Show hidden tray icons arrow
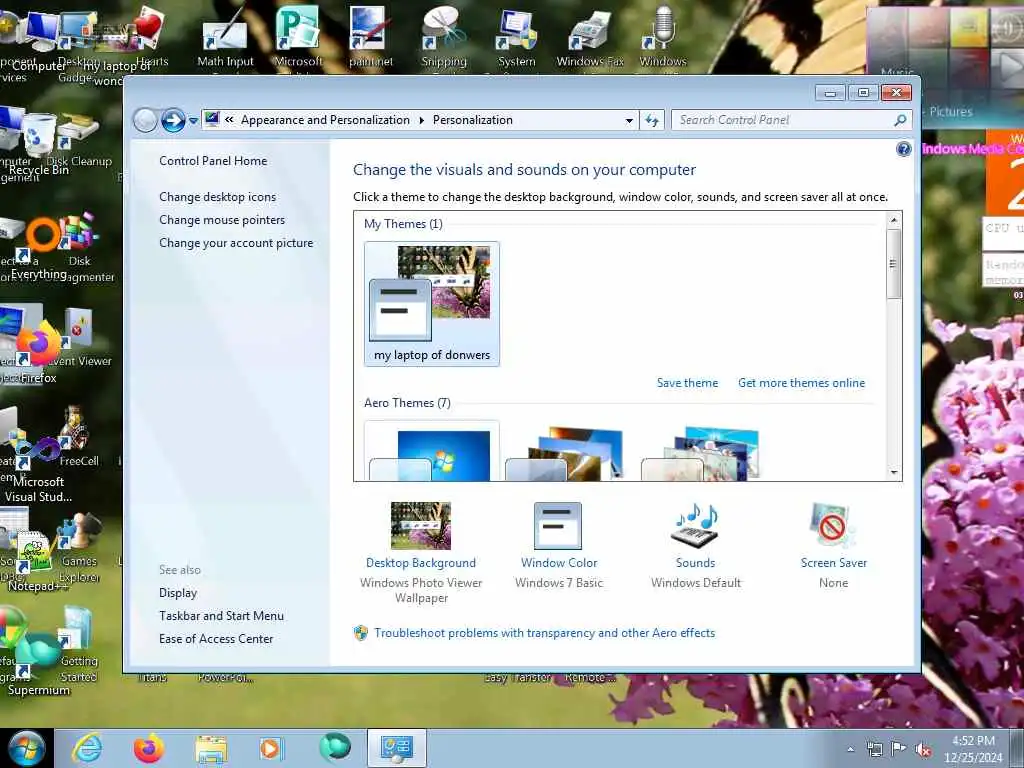This screenshot has width=1024, height=768. (850, 749)
